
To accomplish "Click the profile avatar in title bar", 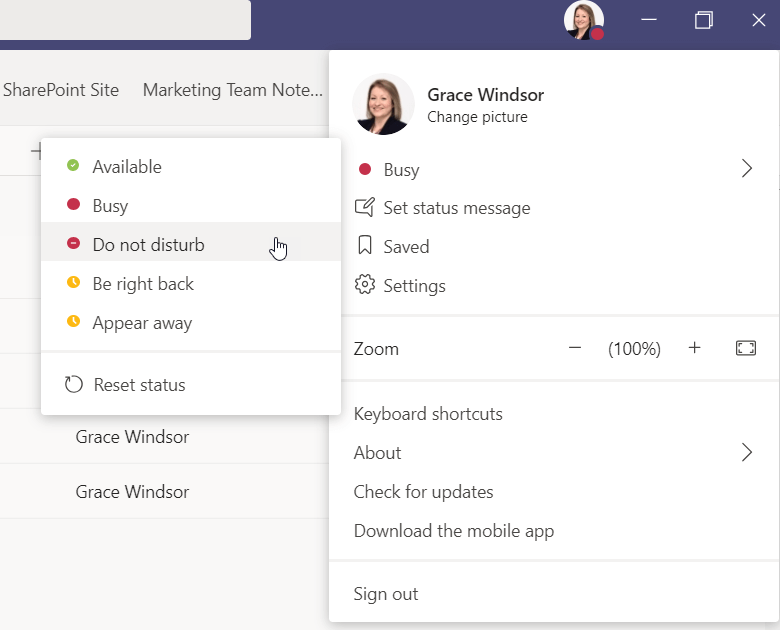I will 583,20.
